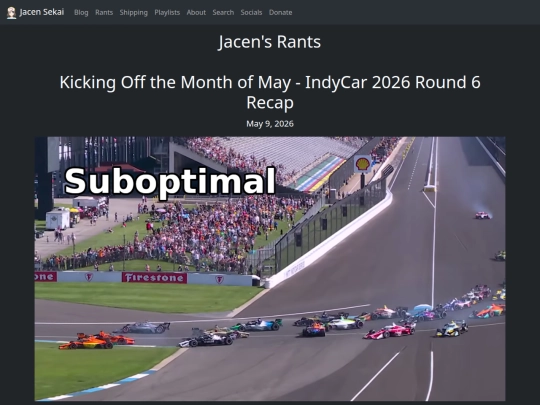The width and height of the screenshot is (540, 405).
Task: Click the May 9, 2026 date
Action: [270, 124]
